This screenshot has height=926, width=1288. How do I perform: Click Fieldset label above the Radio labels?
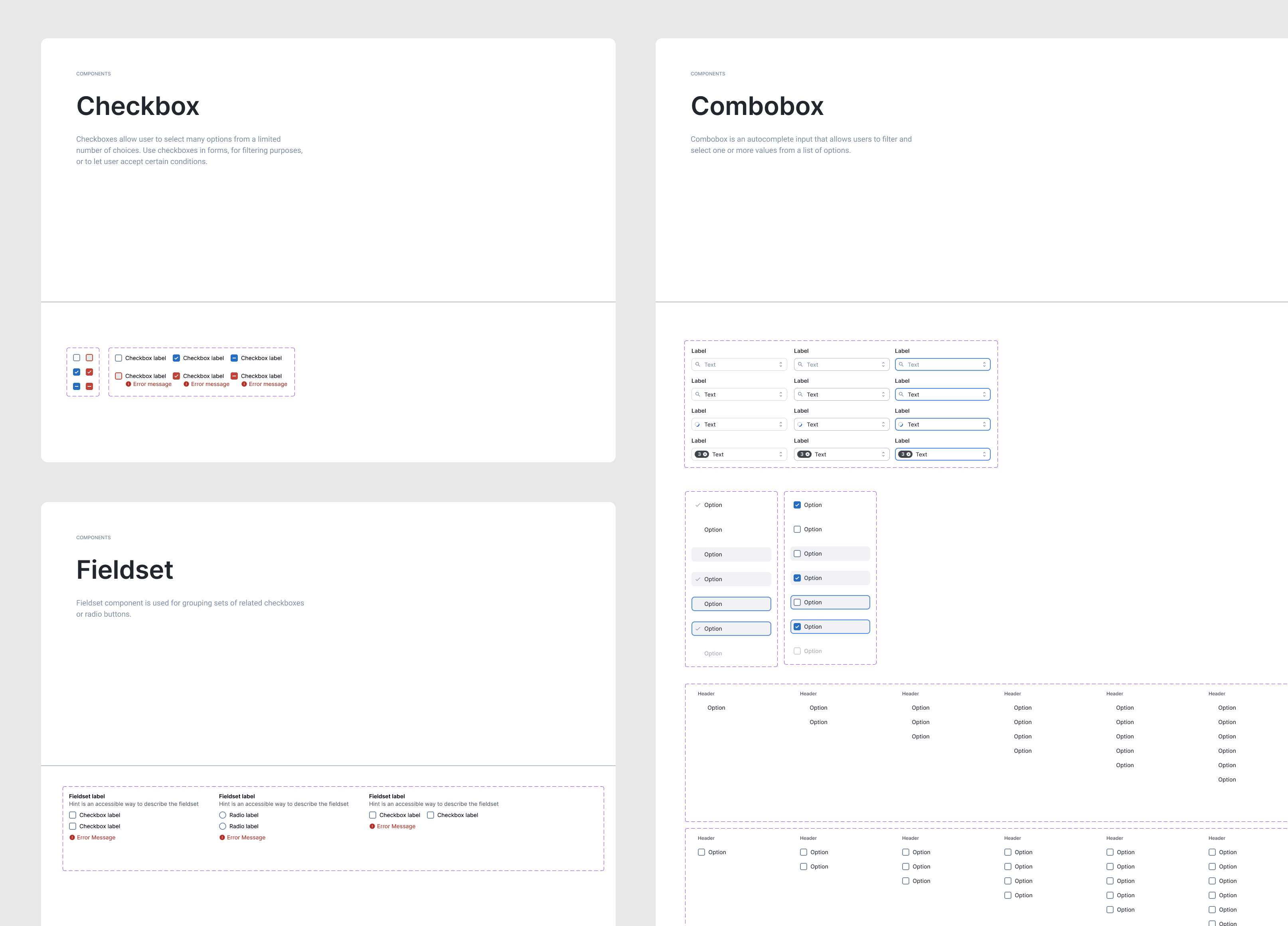point(237,796)
